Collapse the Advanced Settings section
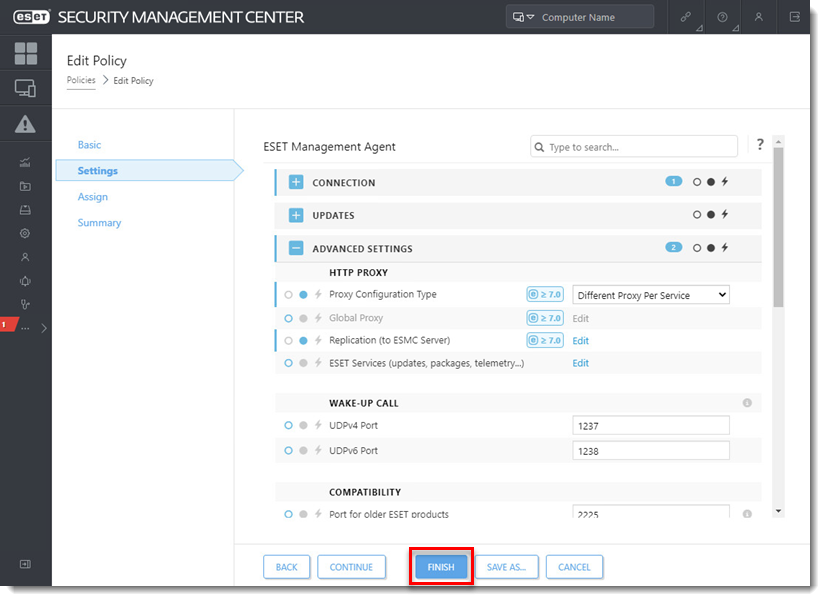Image resolution: width=825 pixels, height=601 pixels. point(296,249)
